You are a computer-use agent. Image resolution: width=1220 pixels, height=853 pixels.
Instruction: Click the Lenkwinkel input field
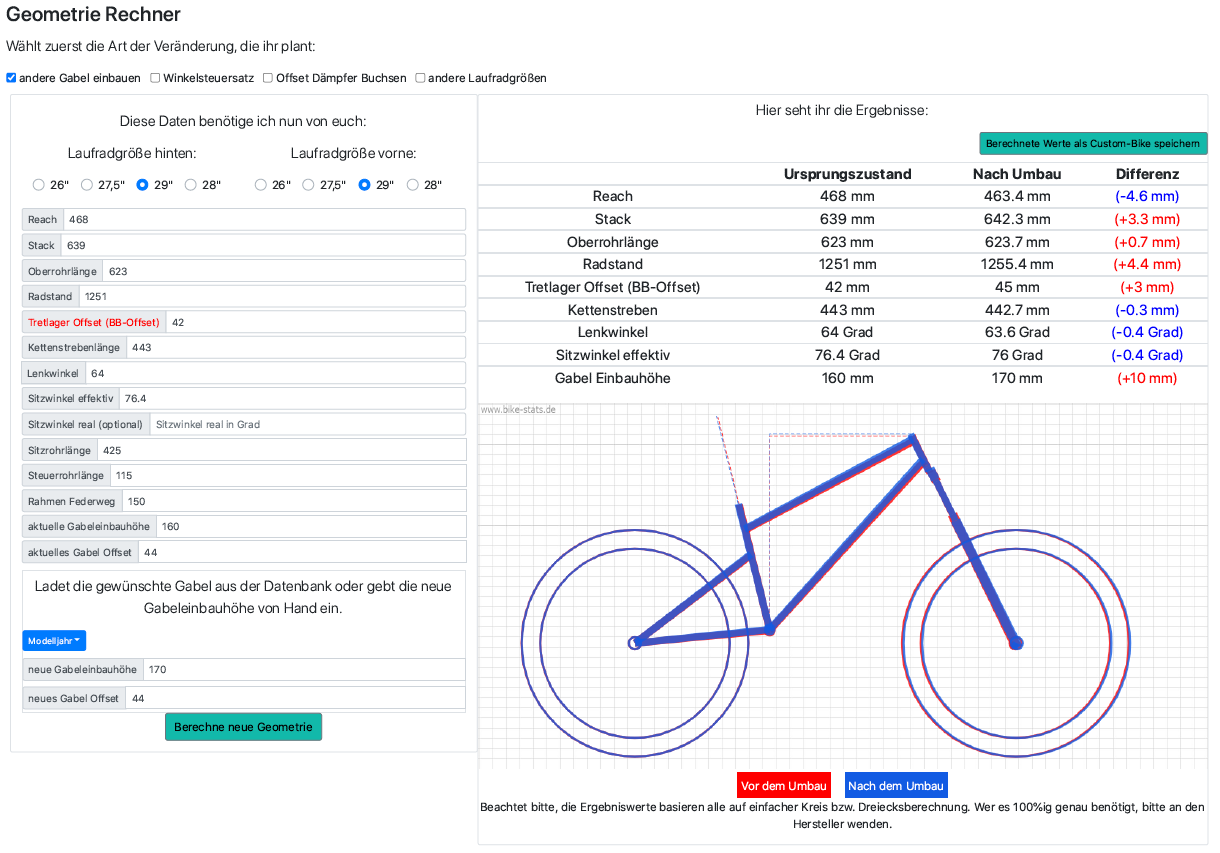[275, 374]
